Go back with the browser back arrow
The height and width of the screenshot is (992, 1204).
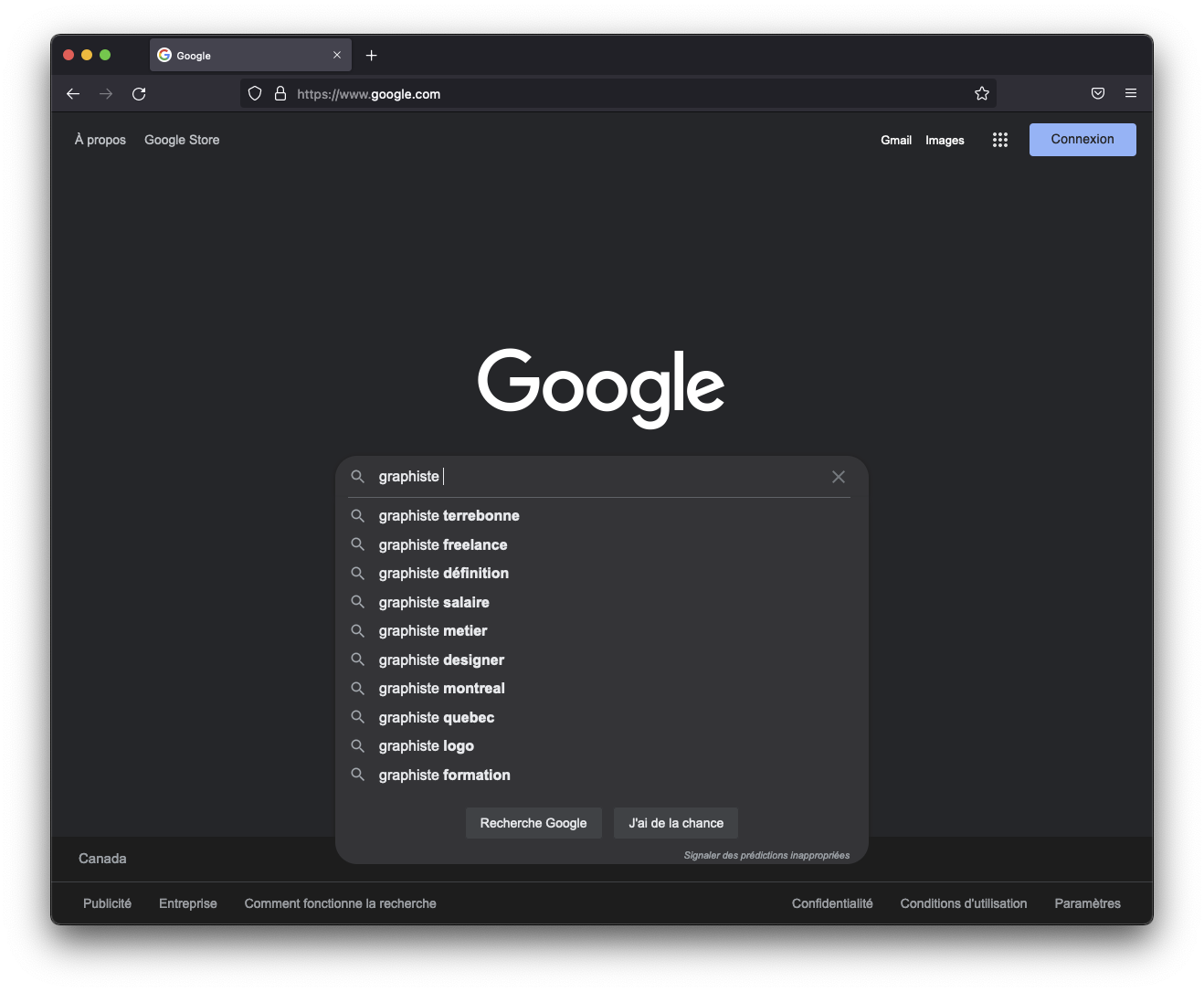click(73, 94)
